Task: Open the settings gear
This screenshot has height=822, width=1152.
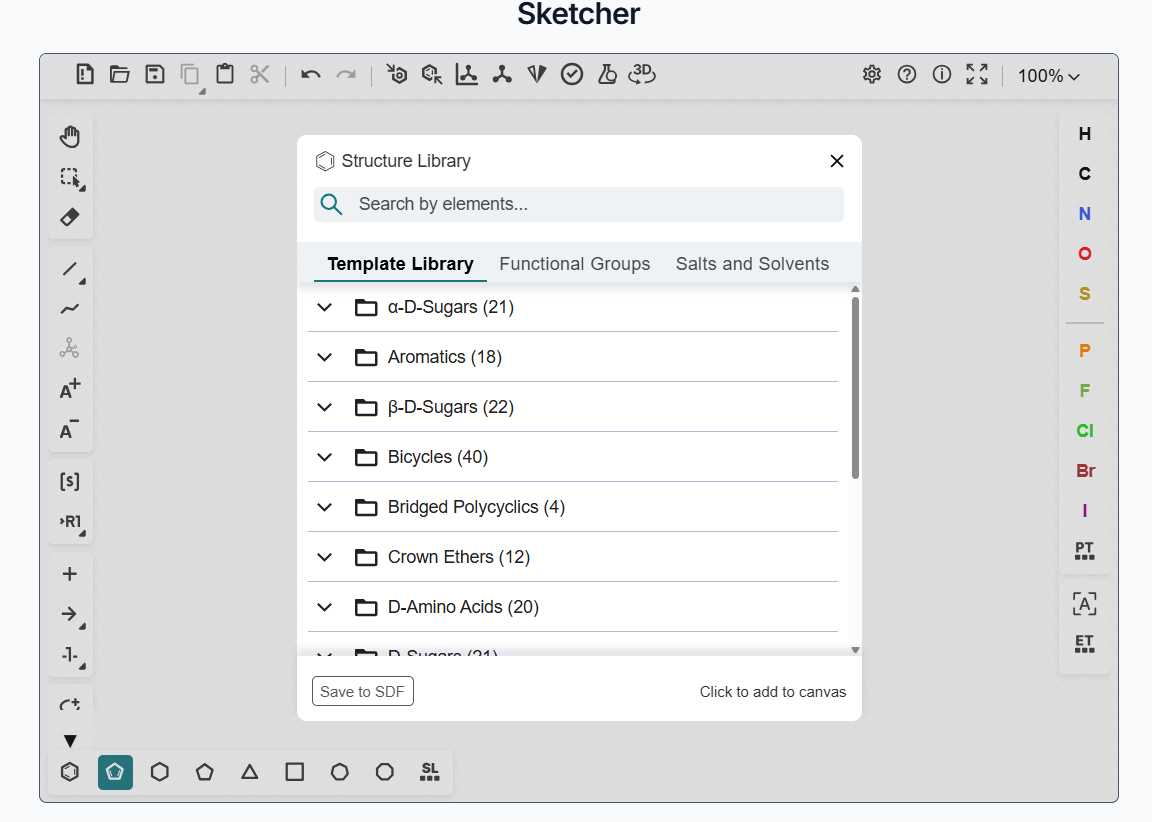Action: pyautogui.click(x=871, y=74)
